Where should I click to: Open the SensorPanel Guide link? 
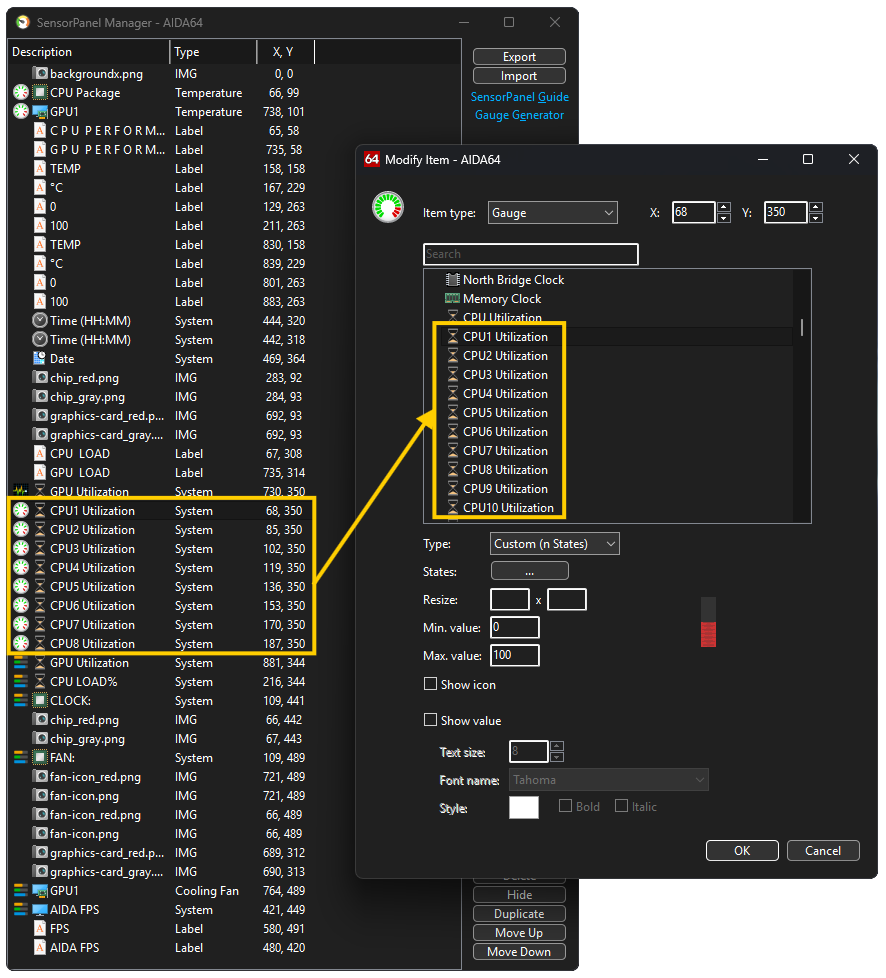coord(520,97)
